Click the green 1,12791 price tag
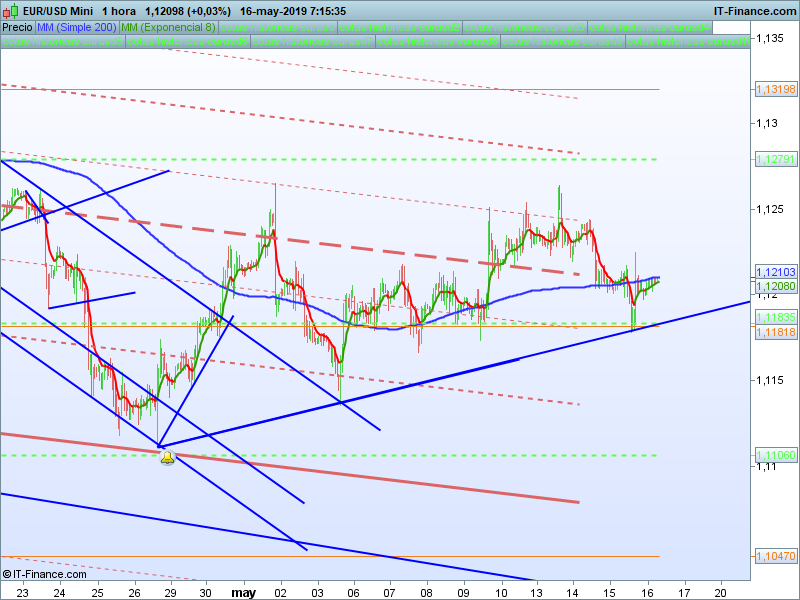The image size is (800, 600). tap(776, 159)
